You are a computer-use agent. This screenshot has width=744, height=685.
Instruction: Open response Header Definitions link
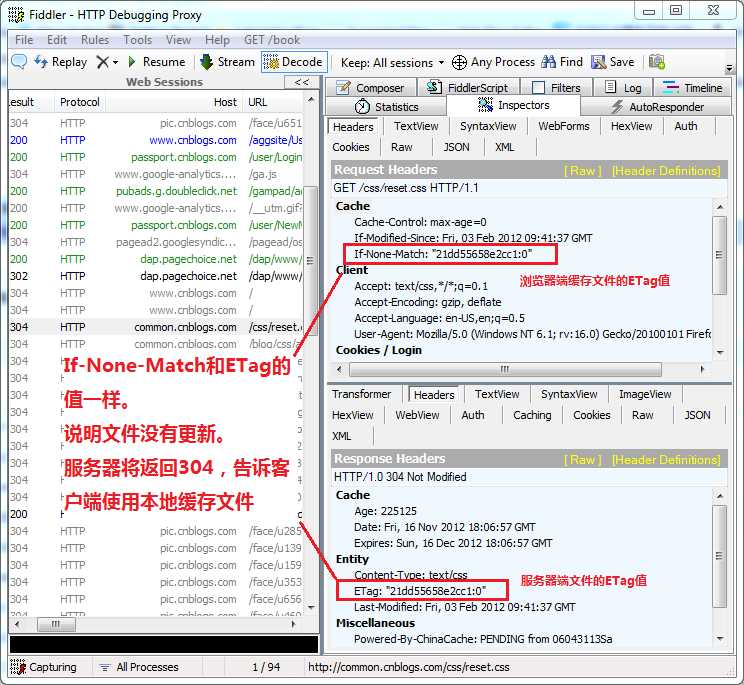pyautogui.click(x=666, y=460)
